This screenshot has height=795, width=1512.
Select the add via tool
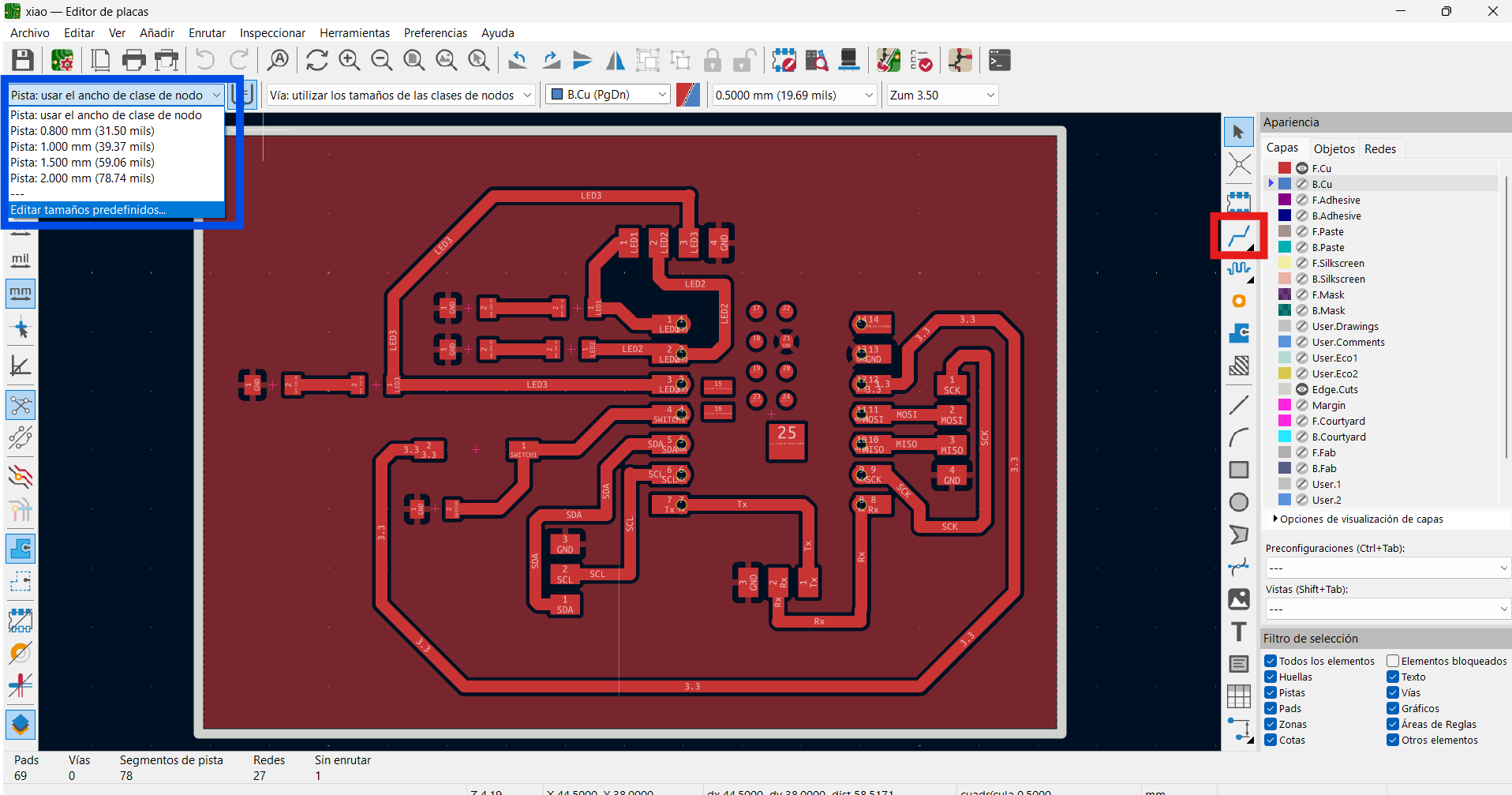pyautogui.click(x=1239, y=301)
